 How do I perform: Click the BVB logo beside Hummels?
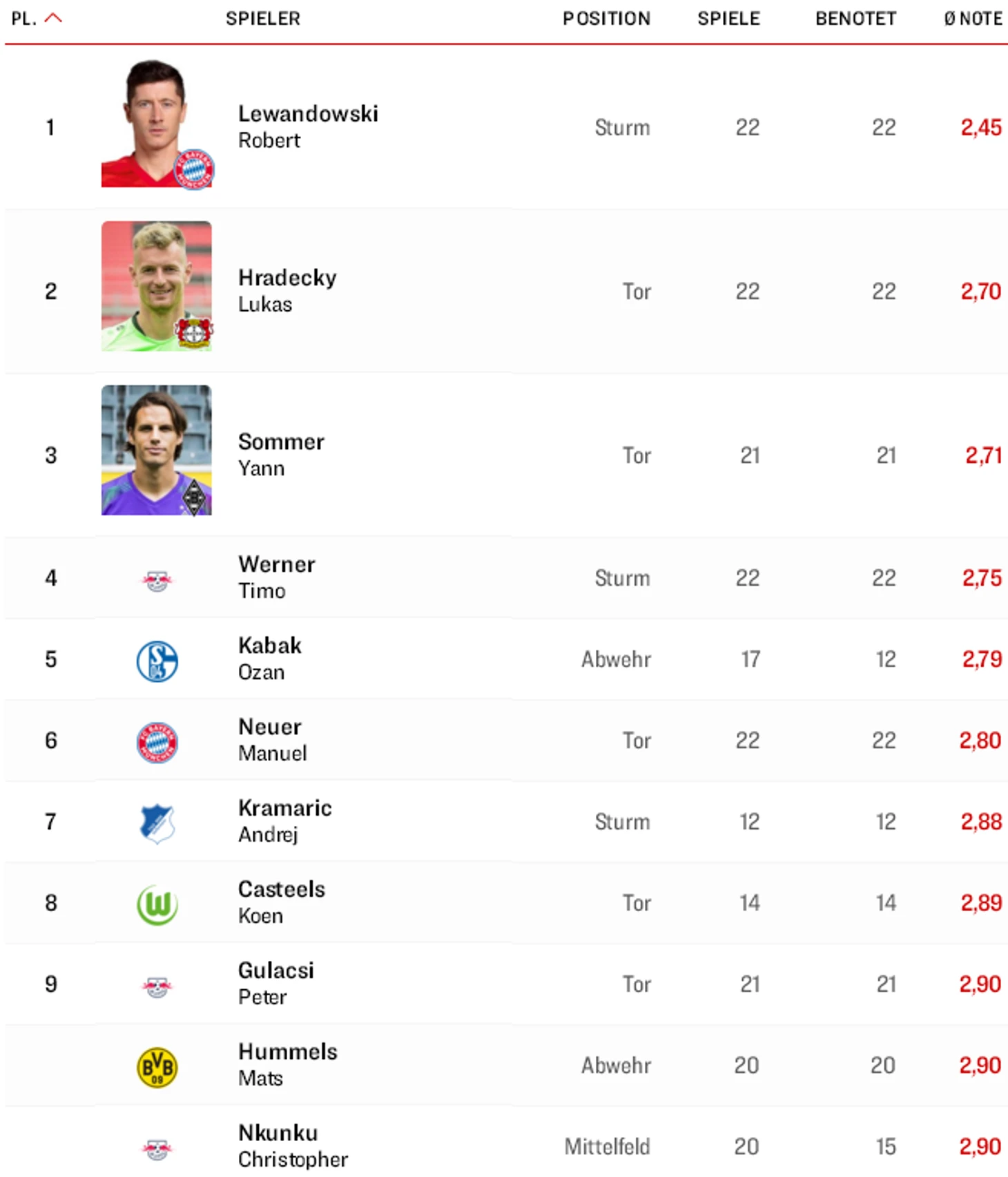click(157, 1067)
